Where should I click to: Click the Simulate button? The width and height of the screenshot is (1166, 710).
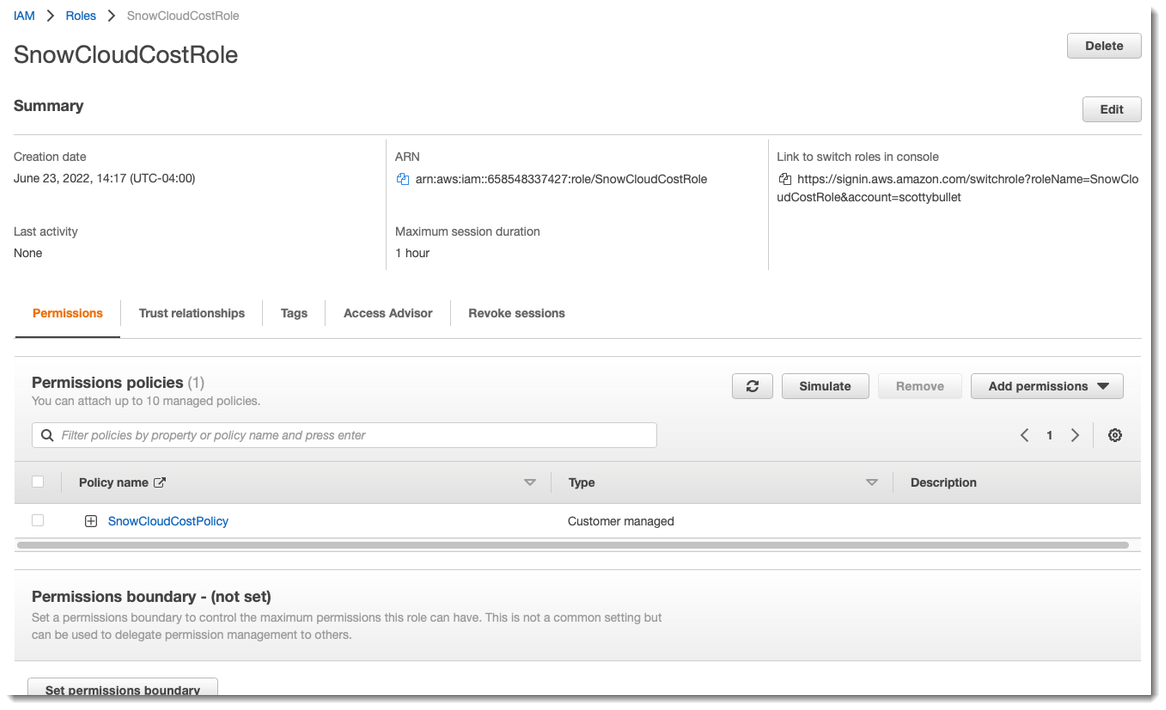pos(825,387)
